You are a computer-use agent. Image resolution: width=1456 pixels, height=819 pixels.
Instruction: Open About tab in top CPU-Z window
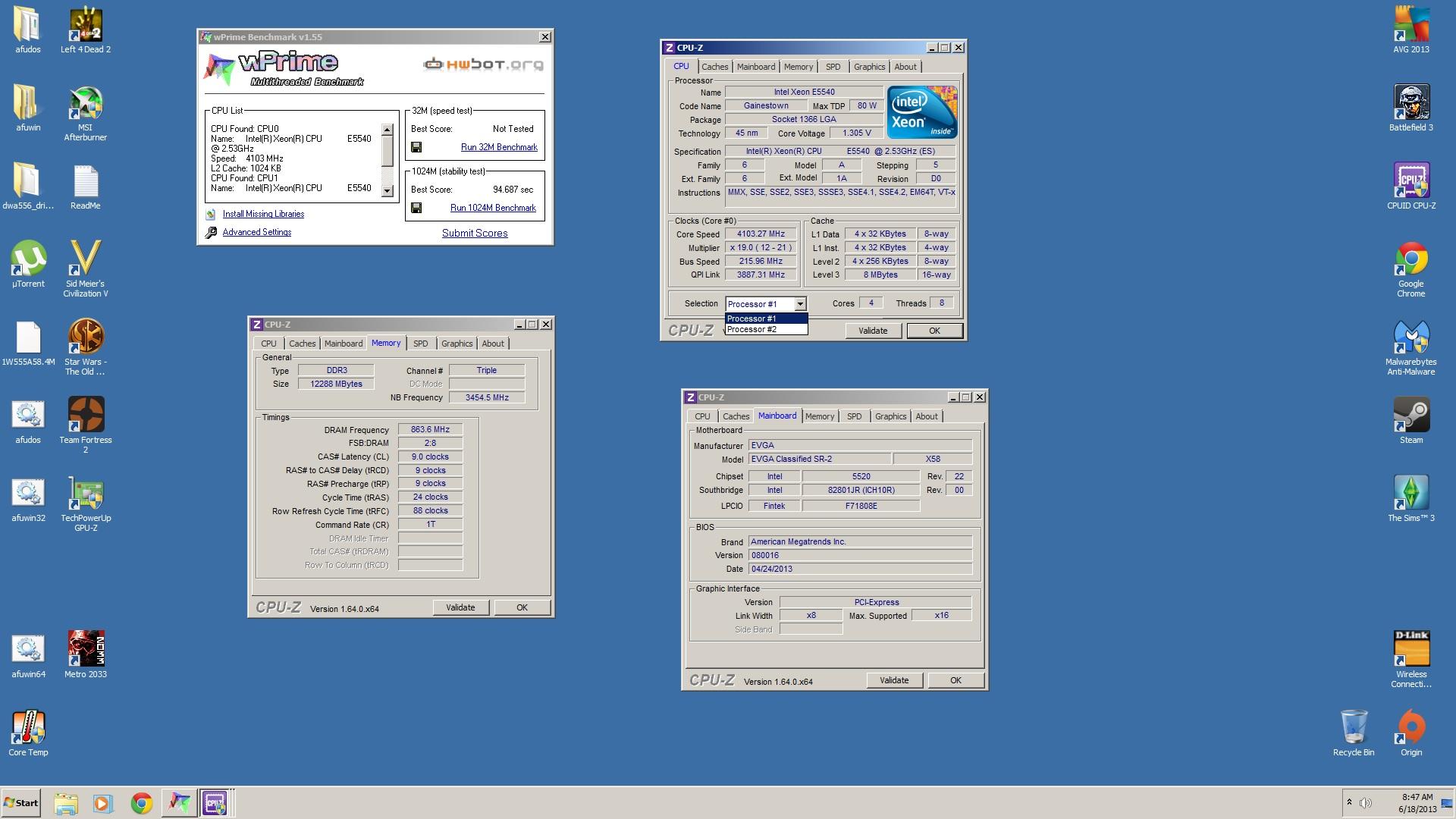(x=905, y=67)
